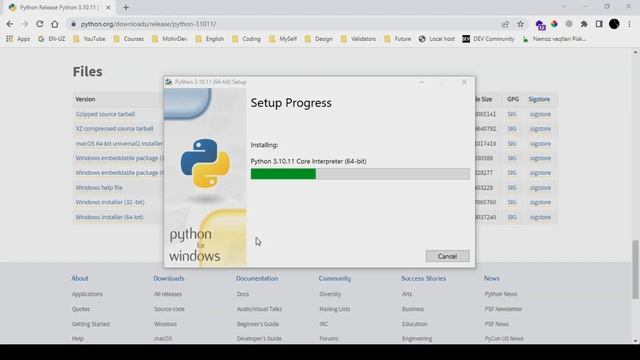Open the EN-UZ bookmark
Image resolution: width=640 pixels, height=360 pixels.
coord(51,39)
